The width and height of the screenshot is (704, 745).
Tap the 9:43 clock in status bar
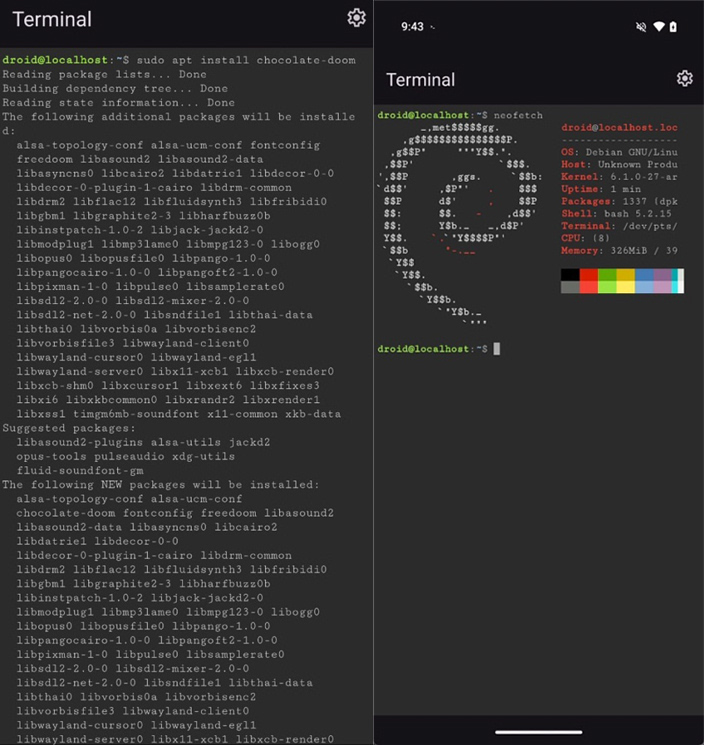(412, 27)
